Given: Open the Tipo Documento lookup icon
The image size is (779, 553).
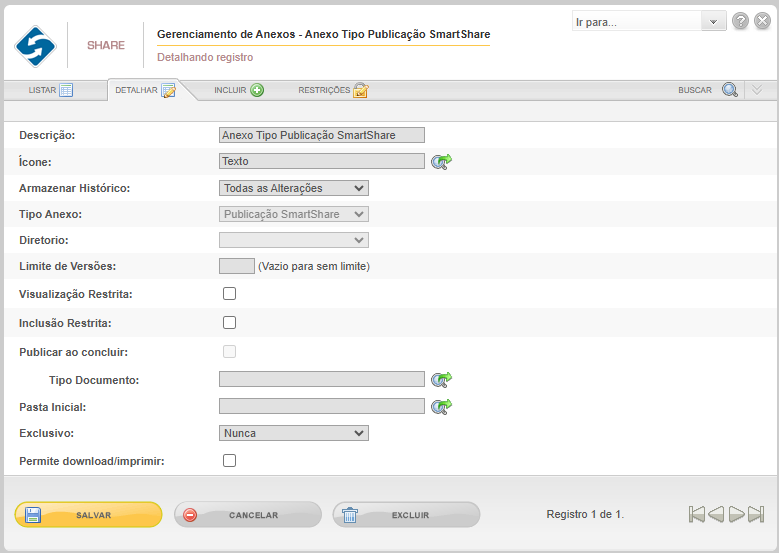Looking at the screenshot, I should tap(441, 380).
